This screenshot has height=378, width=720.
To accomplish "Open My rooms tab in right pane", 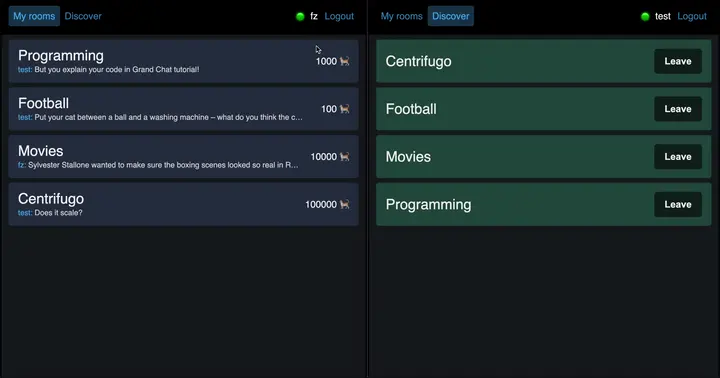I will (401, 16).
